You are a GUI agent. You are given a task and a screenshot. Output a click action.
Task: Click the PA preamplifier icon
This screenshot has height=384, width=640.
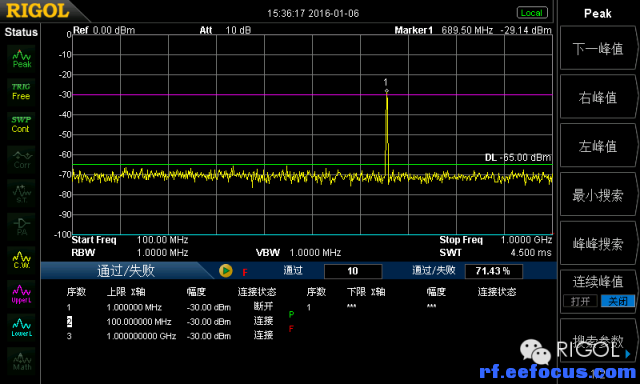click(21, 226)
